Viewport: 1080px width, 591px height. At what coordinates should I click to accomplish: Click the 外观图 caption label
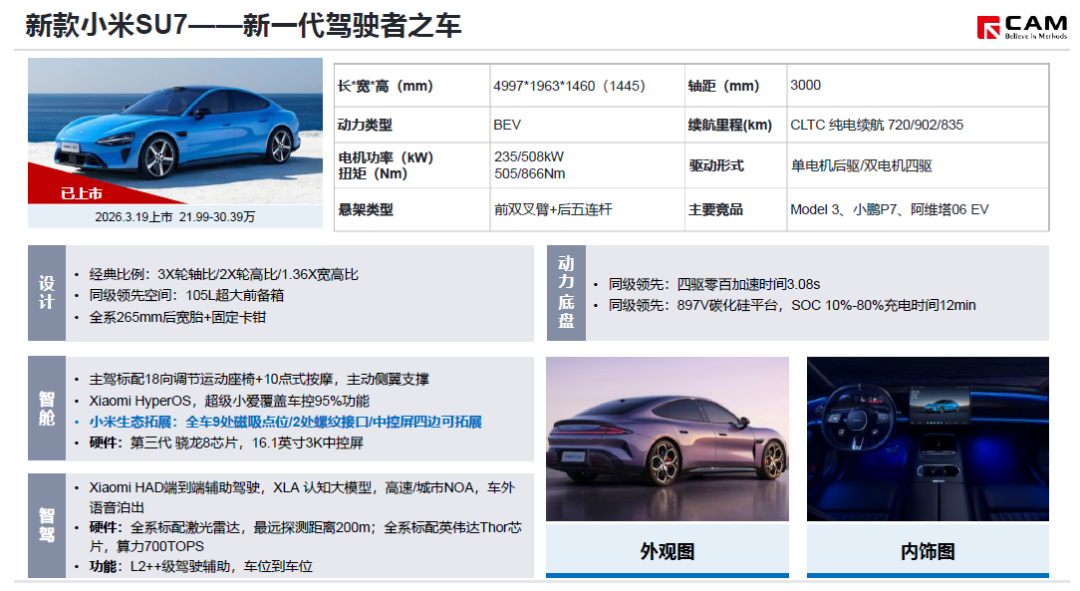coord(667,551)
